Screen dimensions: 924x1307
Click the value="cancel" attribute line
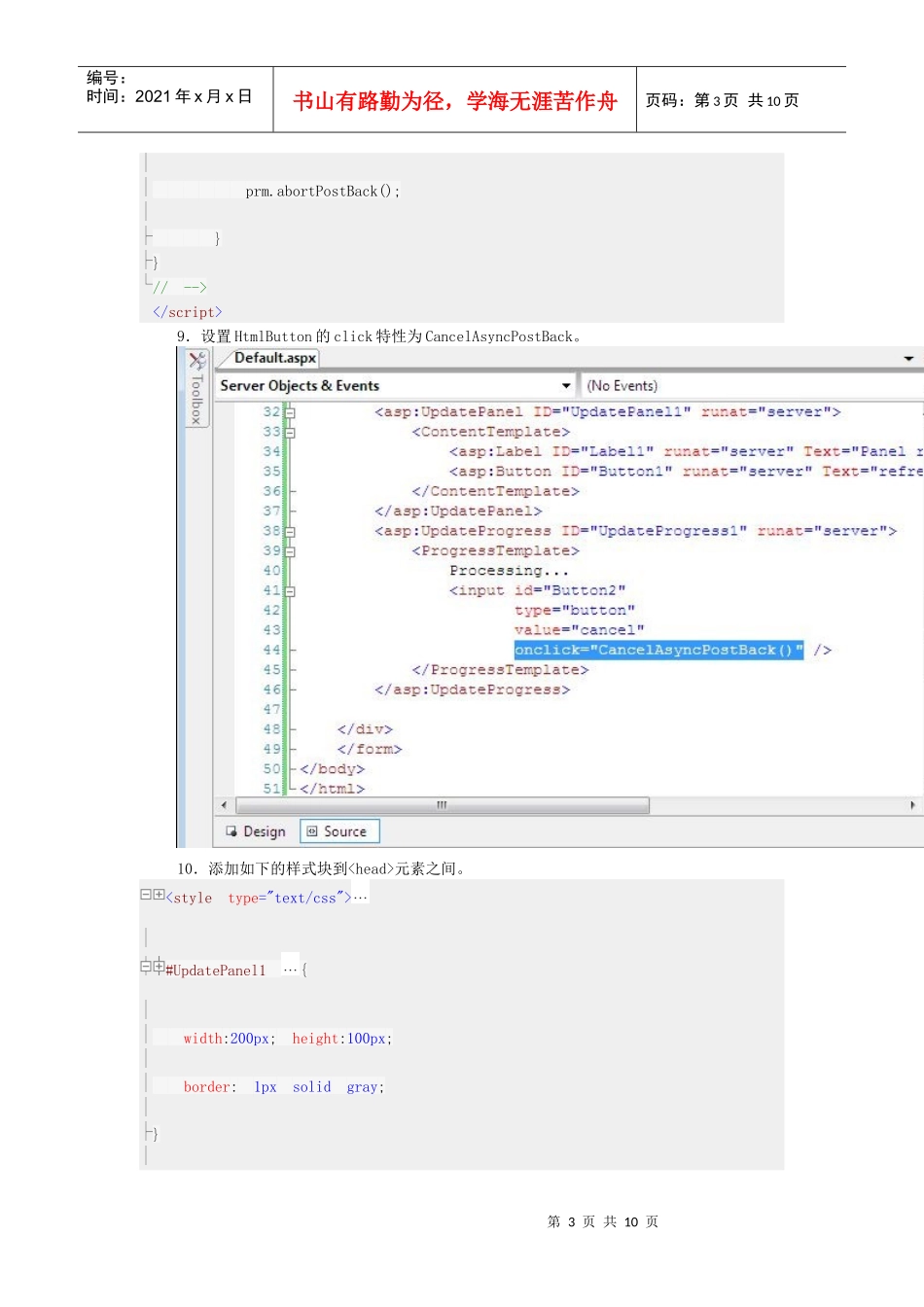(x=580, y=630)
